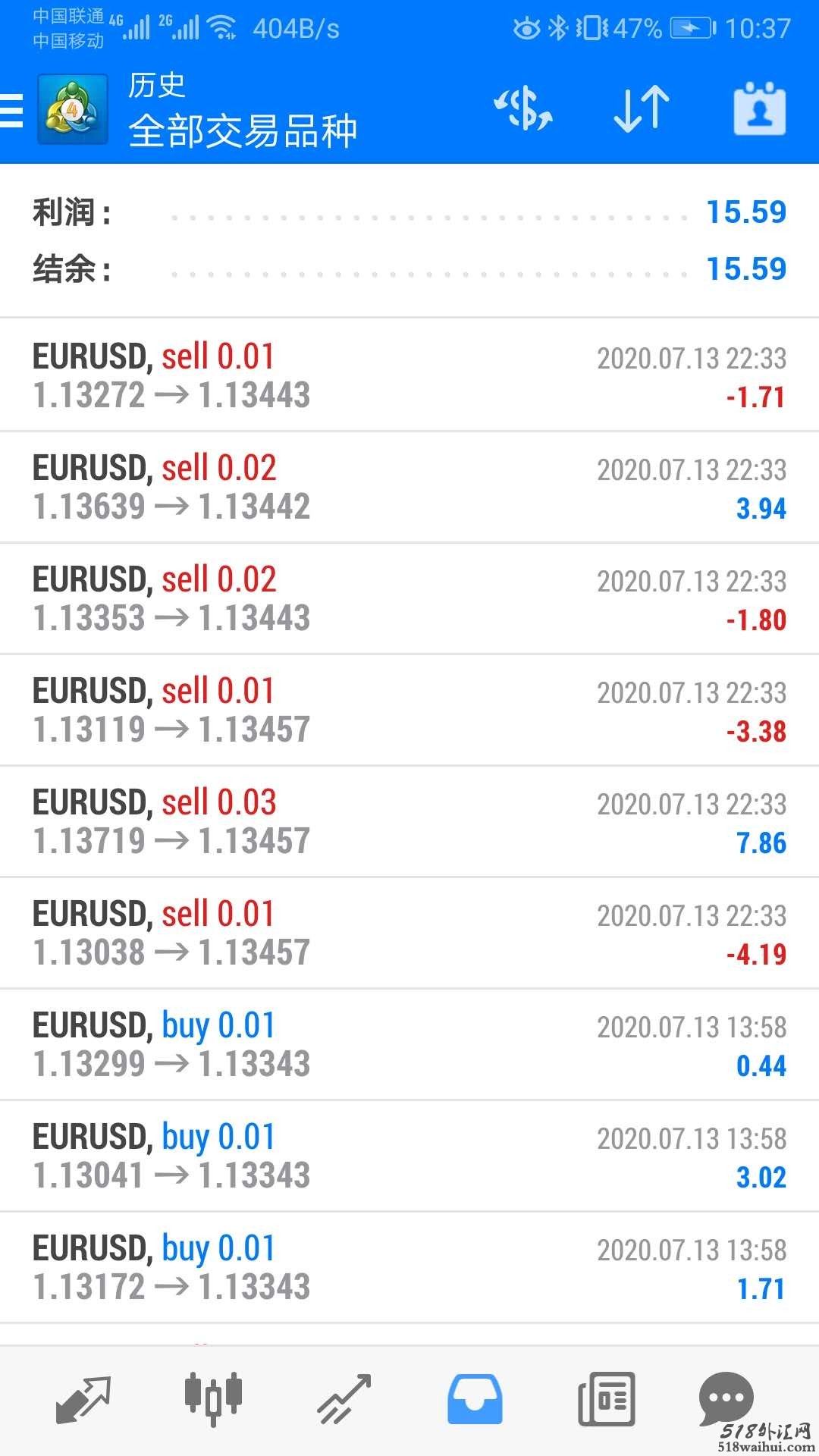Tap the MetaTrader 4 app logo
This screenshot has height=1456, width=819.
(x=72, y=110)
